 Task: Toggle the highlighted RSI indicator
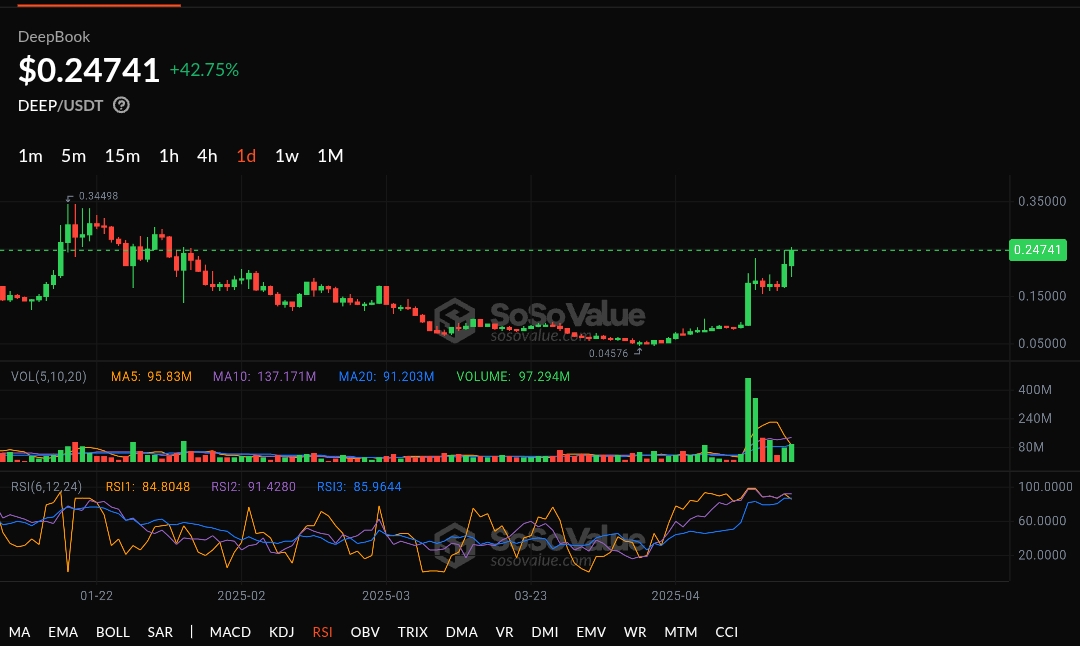322,632
